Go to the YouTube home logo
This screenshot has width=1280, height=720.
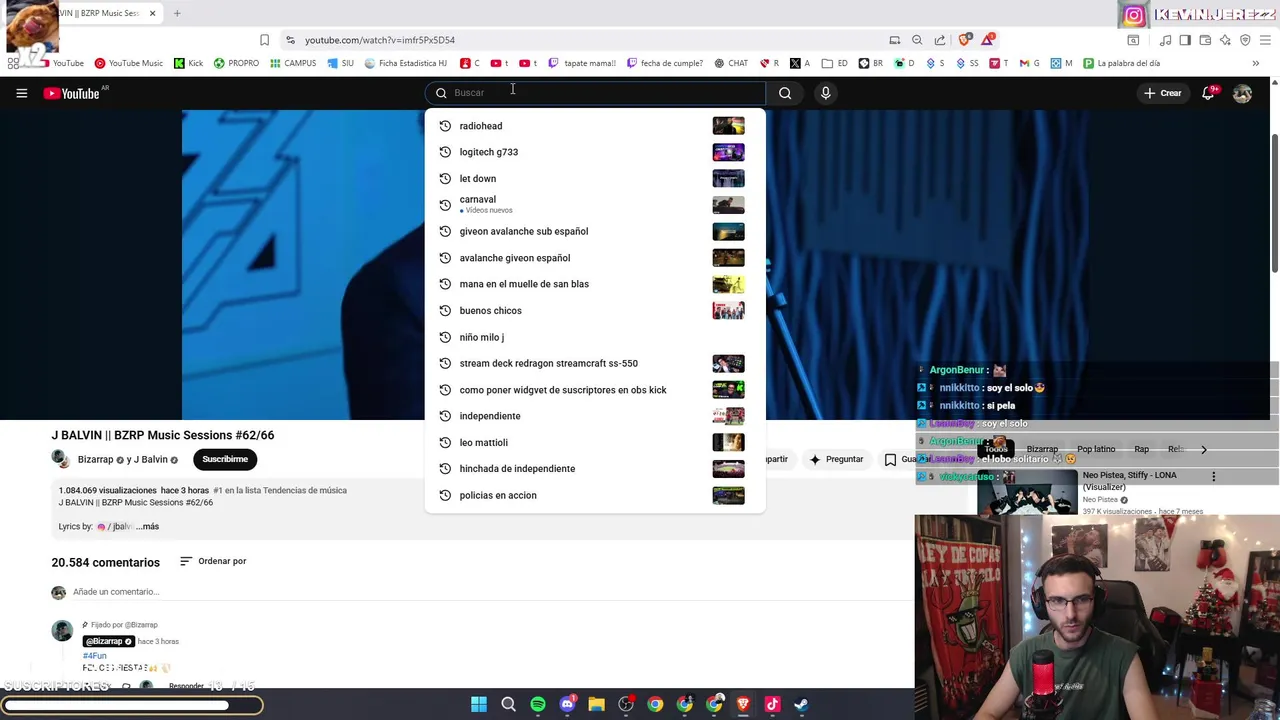click(x=72, y=93)
